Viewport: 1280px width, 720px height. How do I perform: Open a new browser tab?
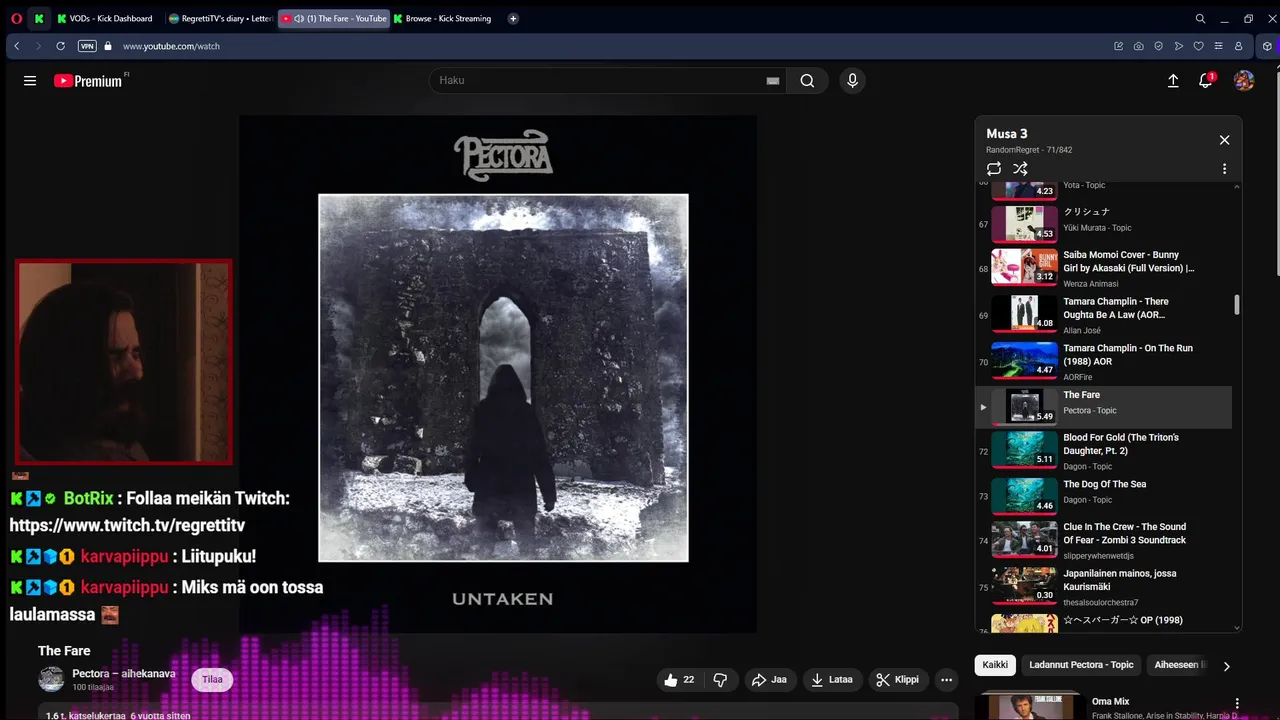(513, 18)
